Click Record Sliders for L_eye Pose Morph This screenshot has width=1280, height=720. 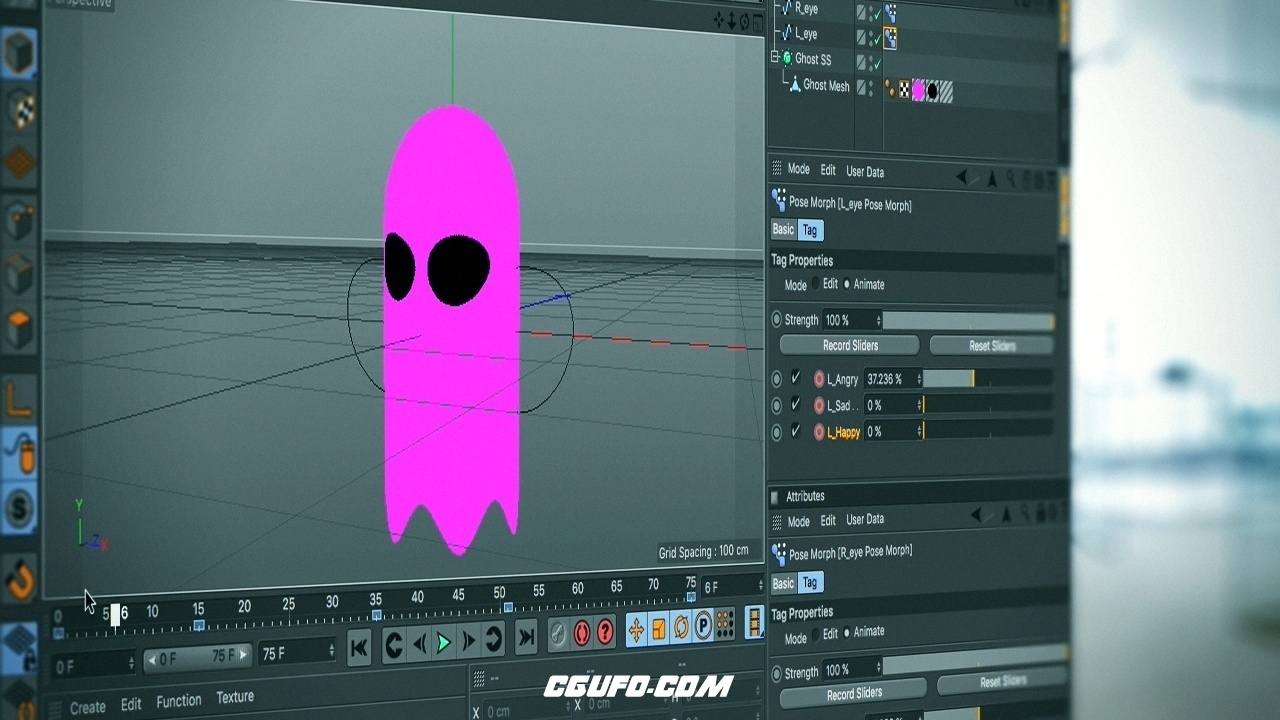tap(850, 345)
